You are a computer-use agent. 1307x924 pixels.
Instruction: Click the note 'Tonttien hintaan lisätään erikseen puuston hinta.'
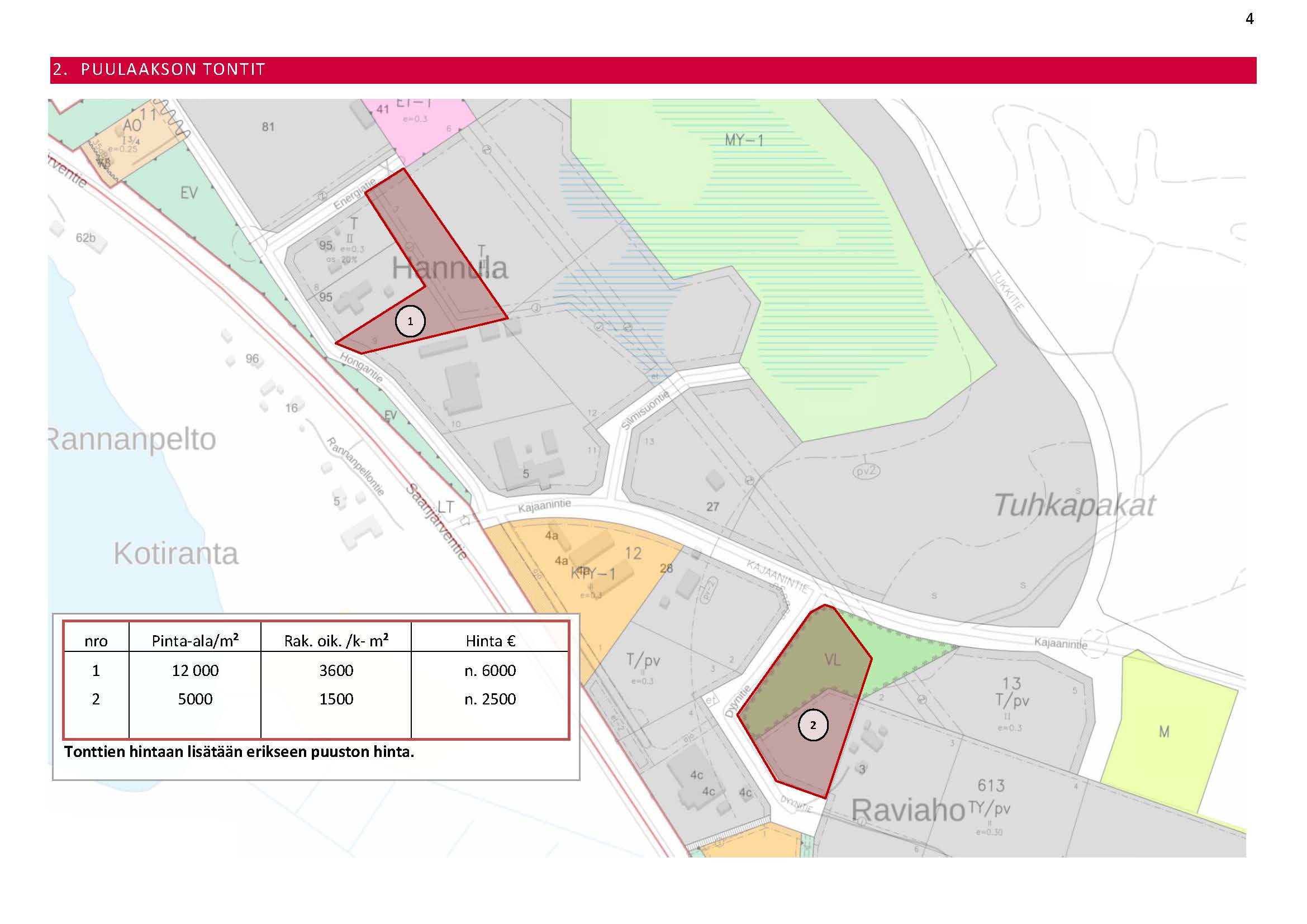239,751
